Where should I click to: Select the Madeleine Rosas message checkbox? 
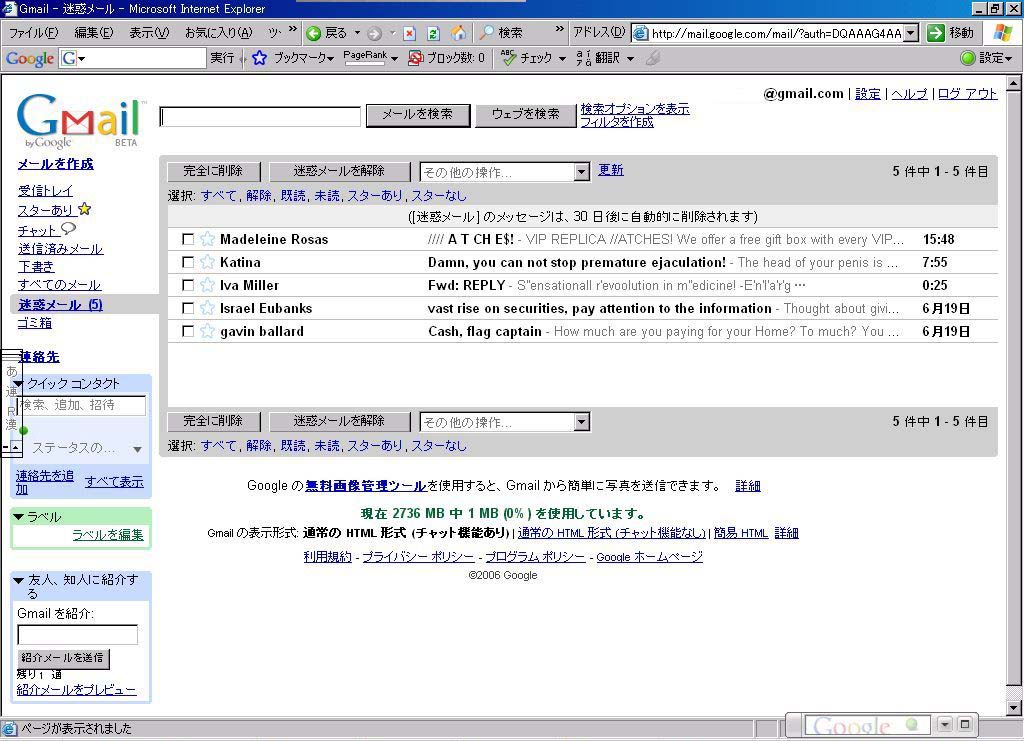[x=188, y=240]
